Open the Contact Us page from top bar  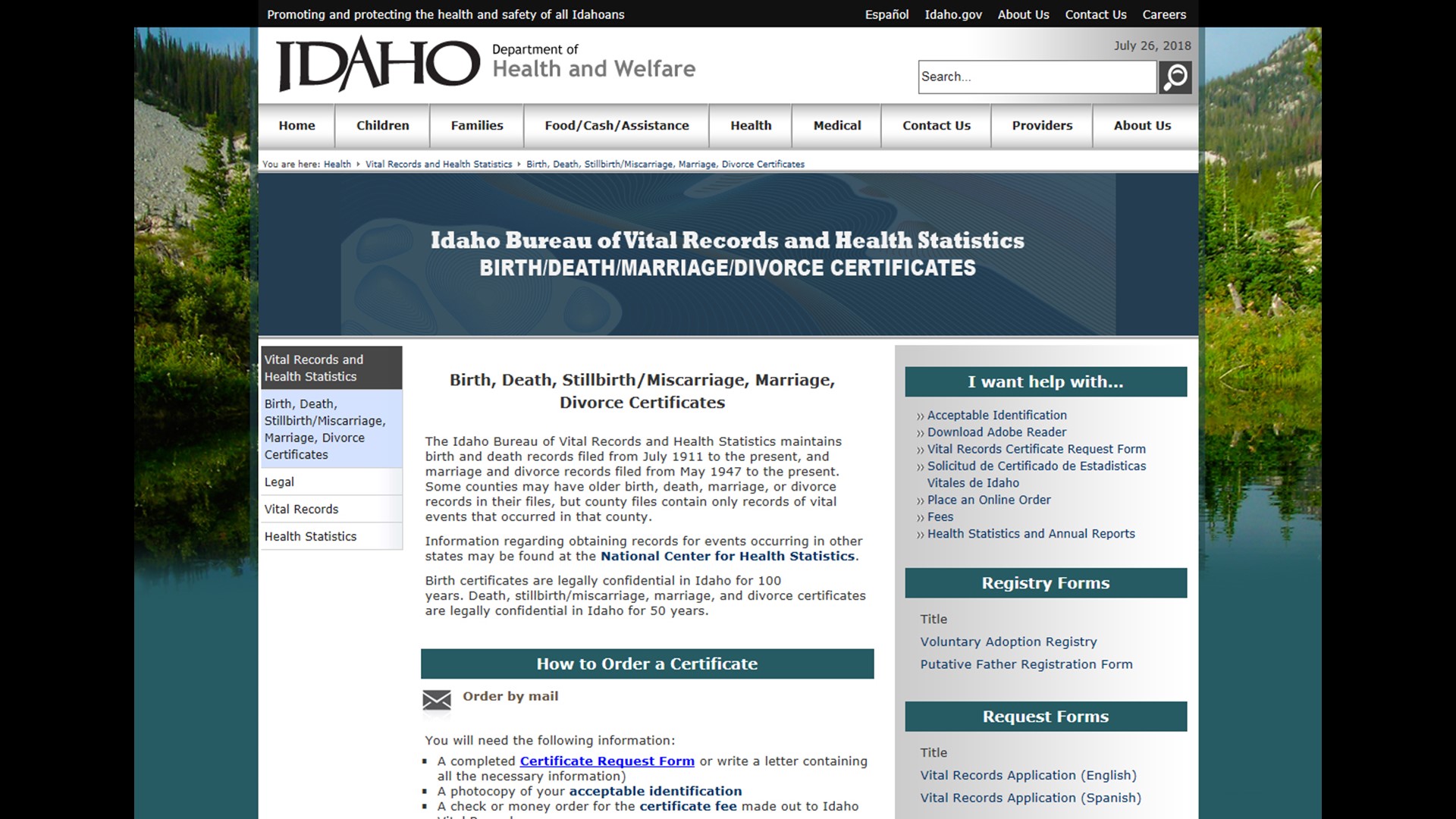(1095, 14)
